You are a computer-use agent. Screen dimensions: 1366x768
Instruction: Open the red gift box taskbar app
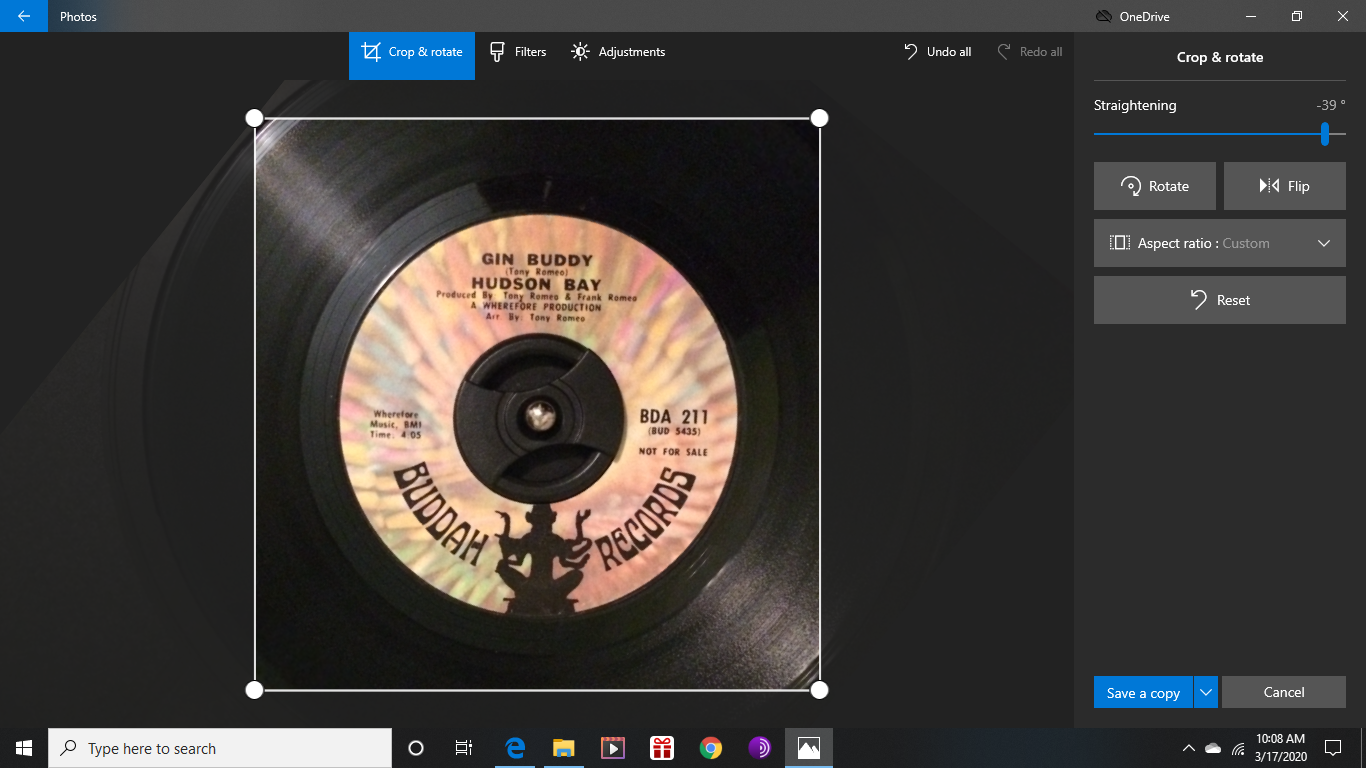[x=662, y=748]
